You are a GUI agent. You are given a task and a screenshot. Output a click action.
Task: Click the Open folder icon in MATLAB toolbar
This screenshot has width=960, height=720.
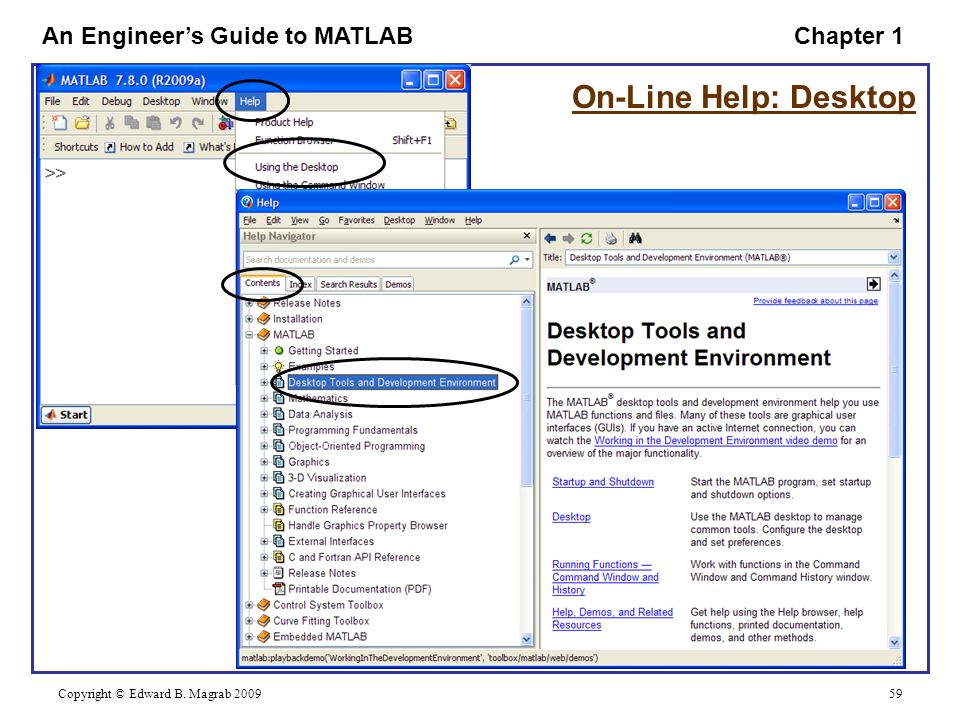coord(82,123)
